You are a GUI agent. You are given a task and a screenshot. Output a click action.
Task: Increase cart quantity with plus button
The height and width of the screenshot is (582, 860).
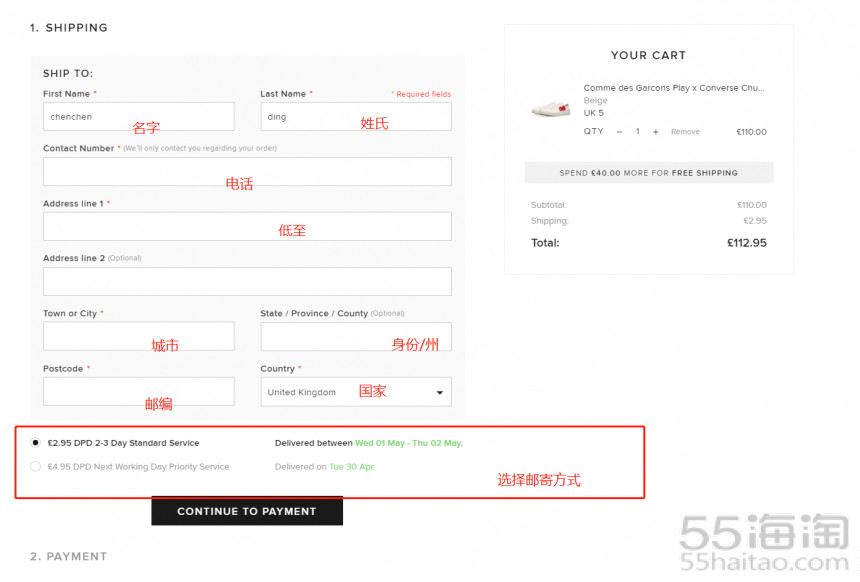tap(655, 132)
